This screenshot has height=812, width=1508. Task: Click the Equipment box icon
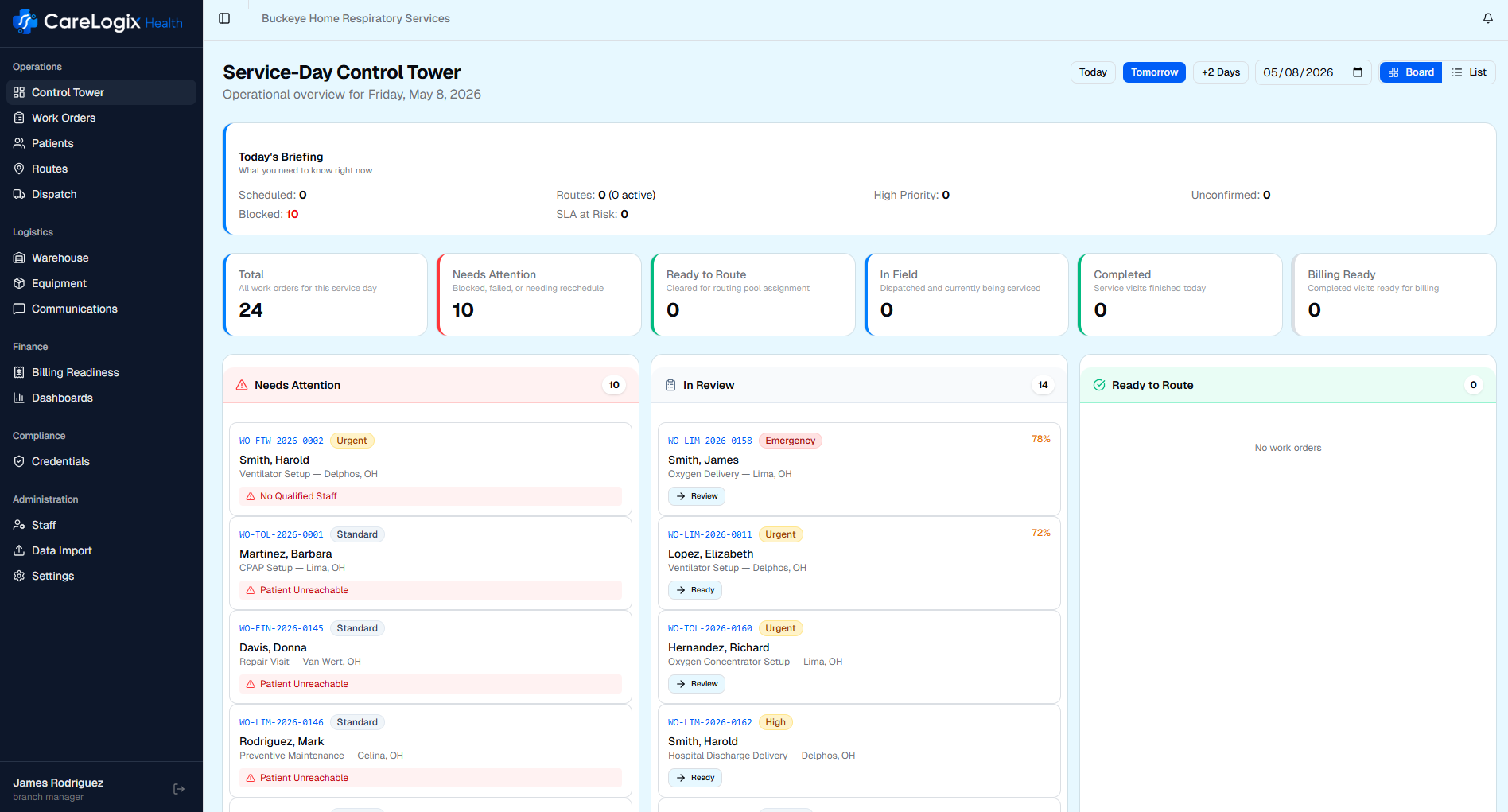click(19, 283)
